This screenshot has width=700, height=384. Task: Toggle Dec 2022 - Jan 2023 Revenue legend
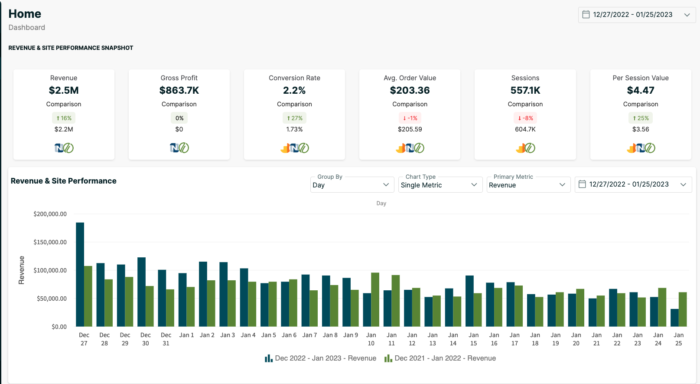[321, 358]
